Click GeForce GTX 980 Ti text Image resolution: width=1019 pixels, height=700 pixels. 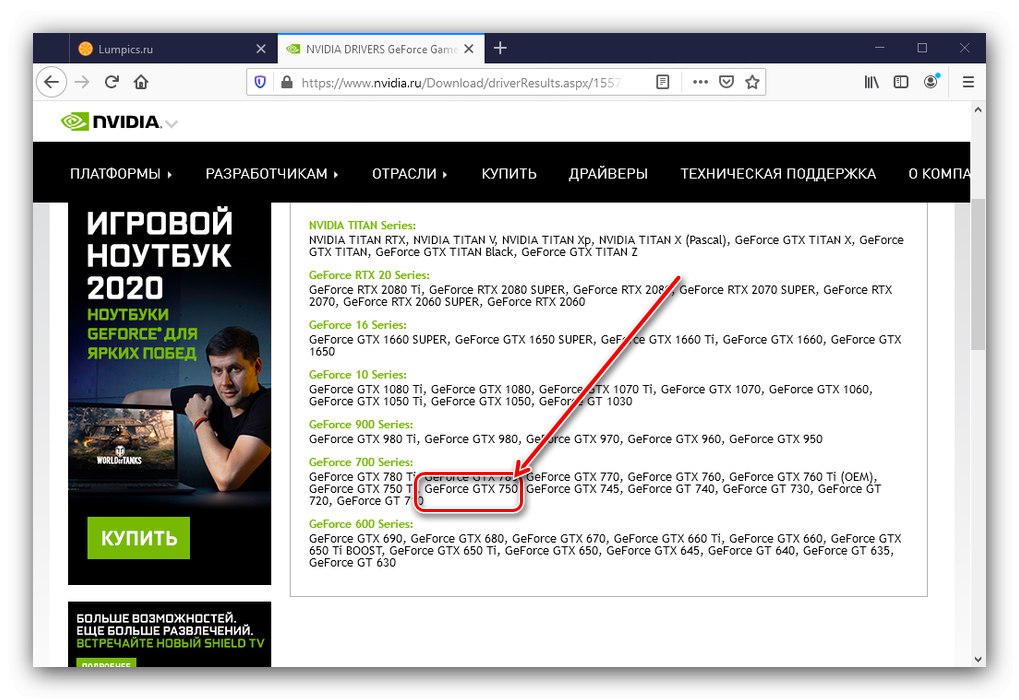click(363, 439)
